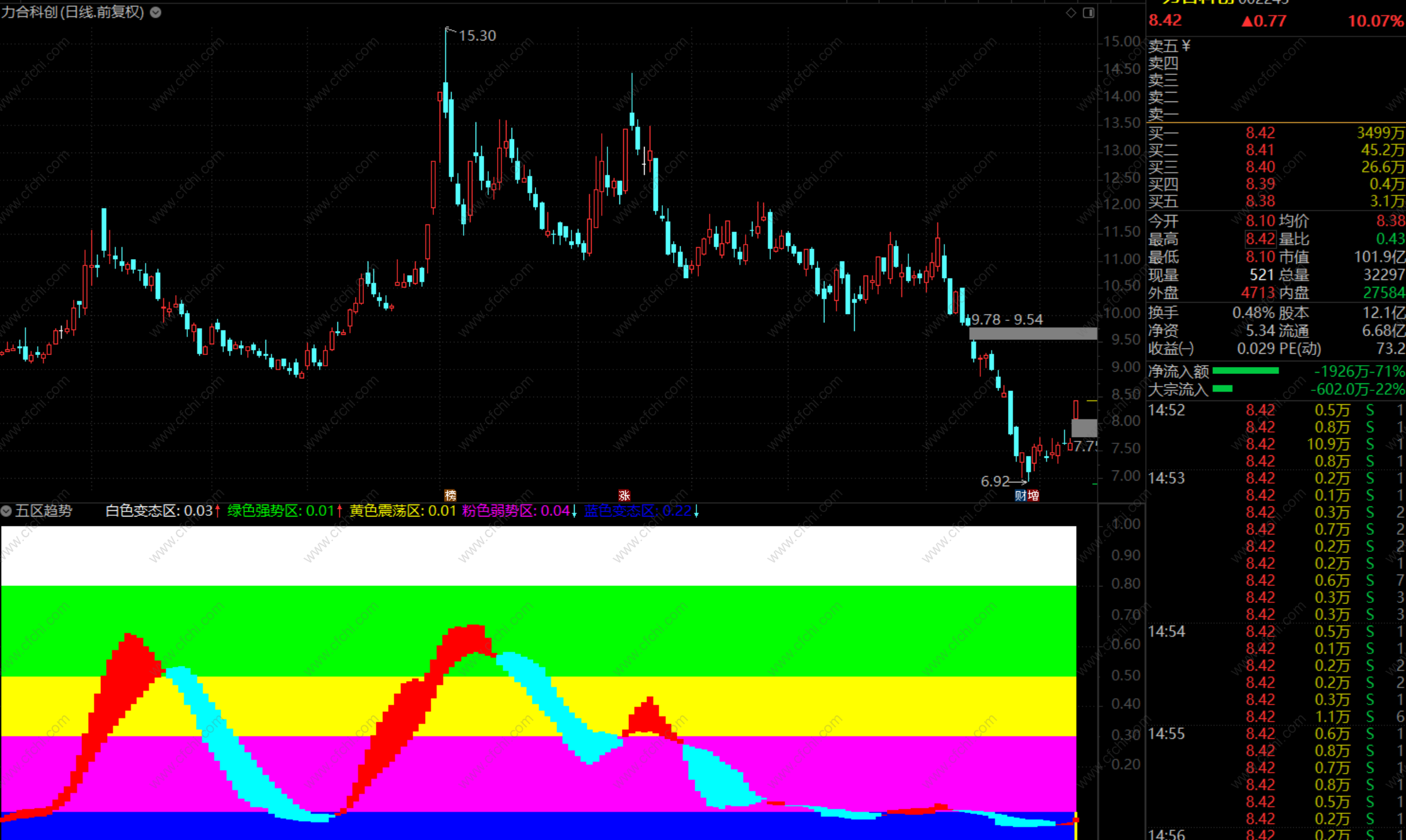Image resolution: width=1406 pixels, height=840 pixels.
Task: Click the 财 marker below the chart
Action: click(x=1020, y=496)
